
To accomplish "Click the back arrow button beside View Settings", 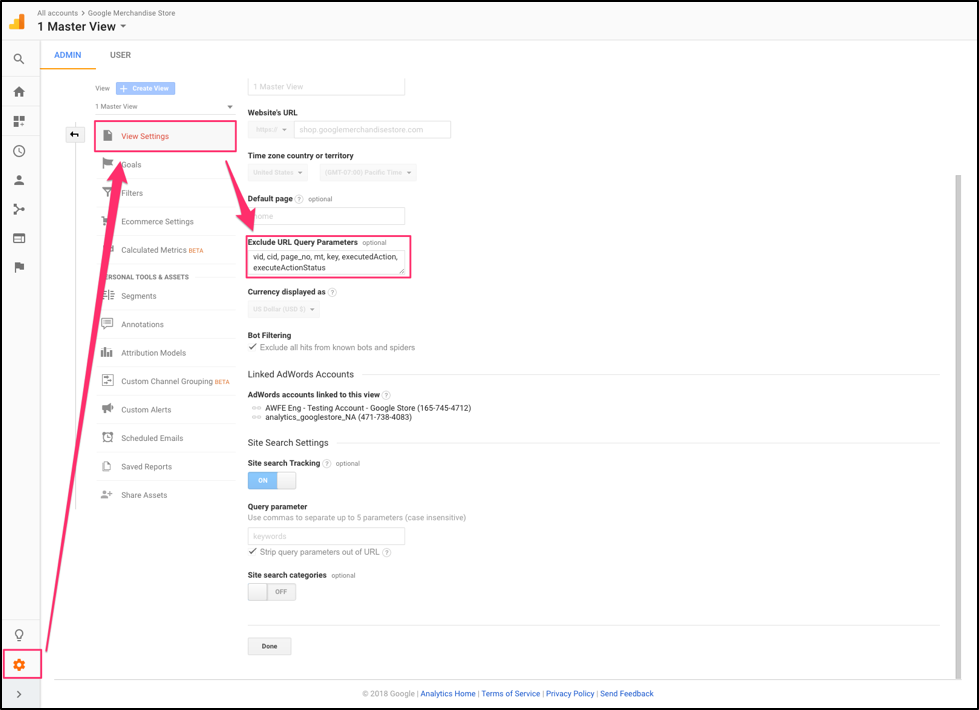I will (x=75, y=134).
